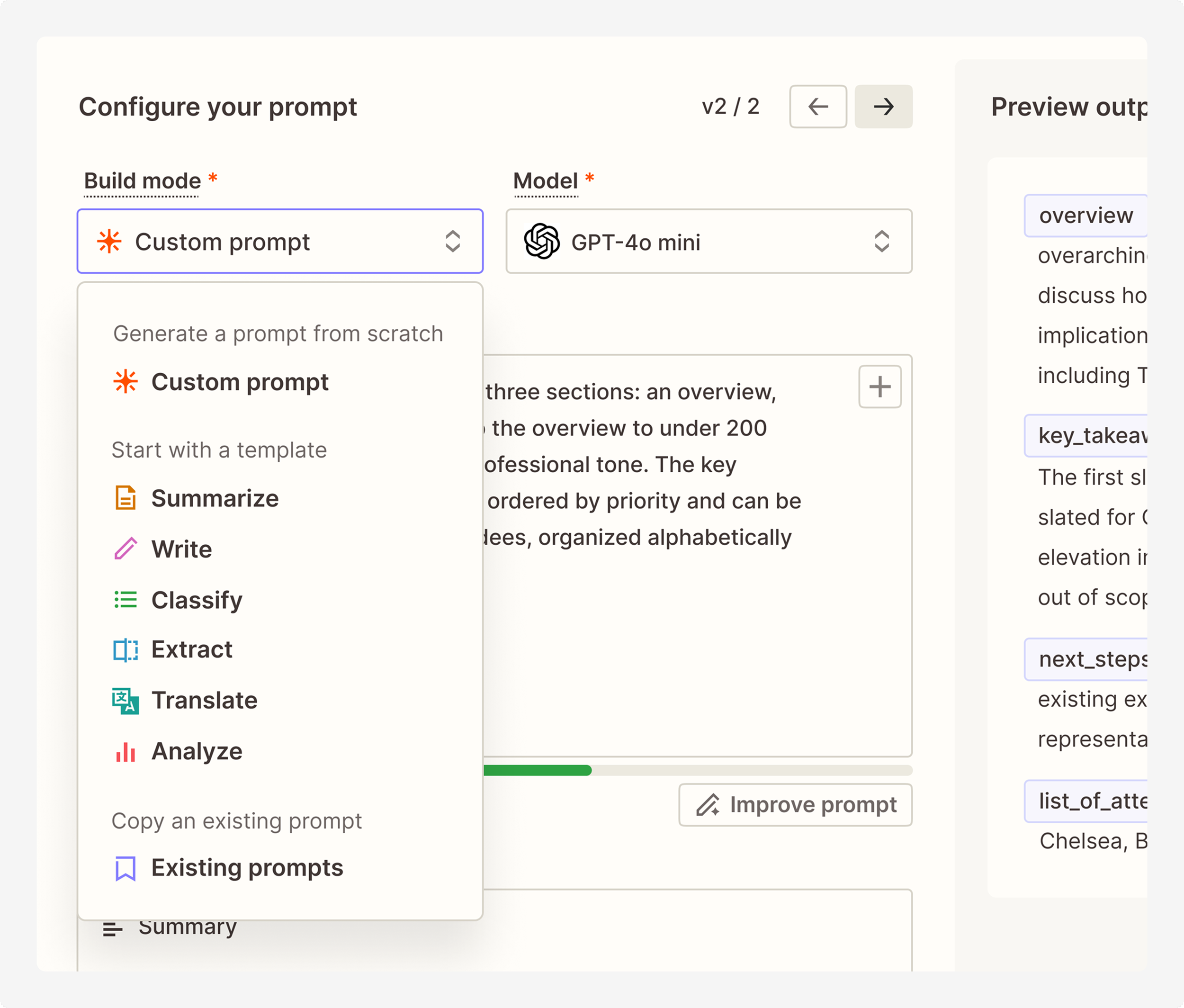Click the Summarize document icon
This screenshot has width=1184, height=1008.
point(125,498)
